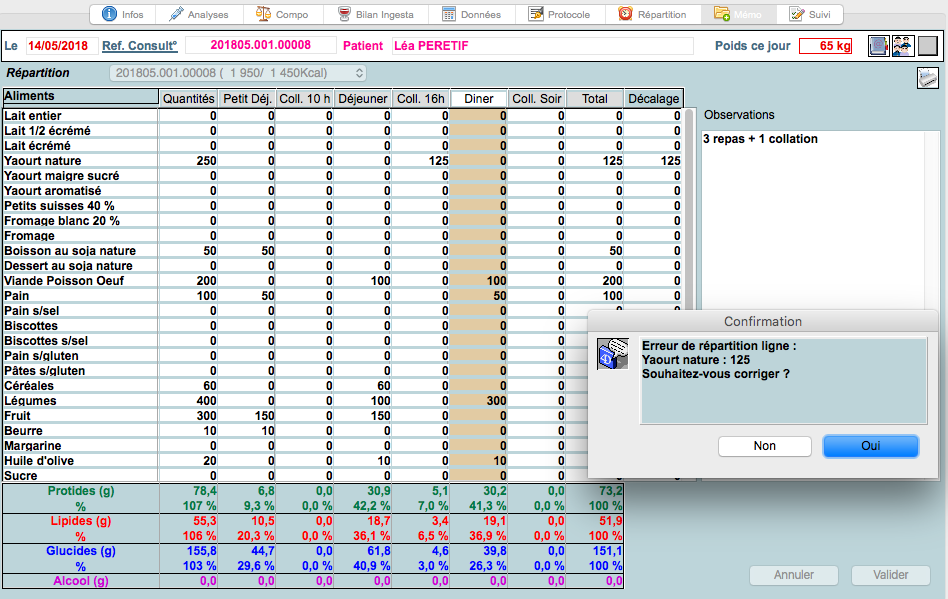Click the weight field 65 kg
Viewport: 948px width, 599px height.
coord(825,46)
